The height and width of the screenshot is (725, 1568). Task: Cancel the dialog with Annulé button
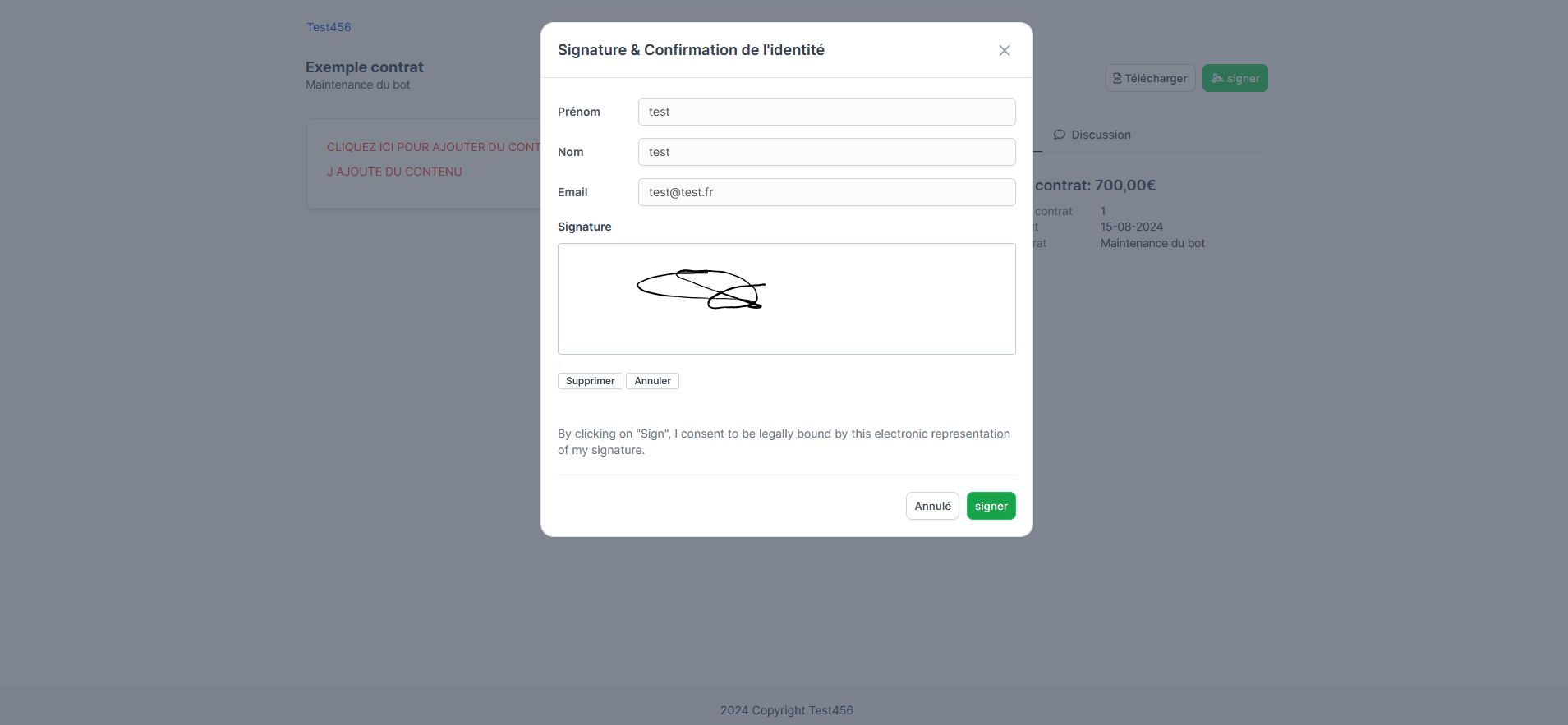click(932, 506)
